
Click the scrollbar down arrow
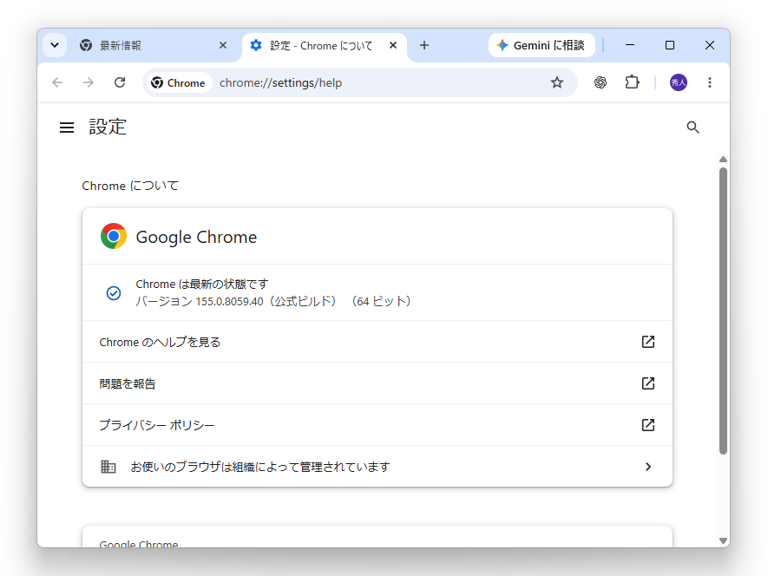tap(723, 541)
